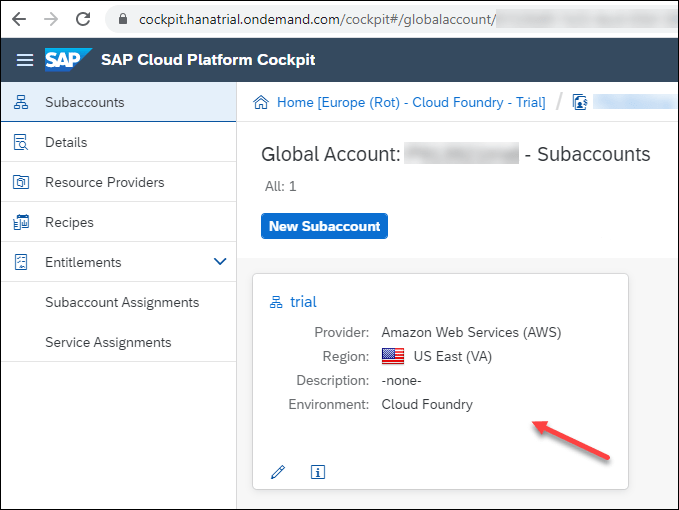Click the Entitlements checklist icon
Screen dimensions: 679x510
point(21,262)
